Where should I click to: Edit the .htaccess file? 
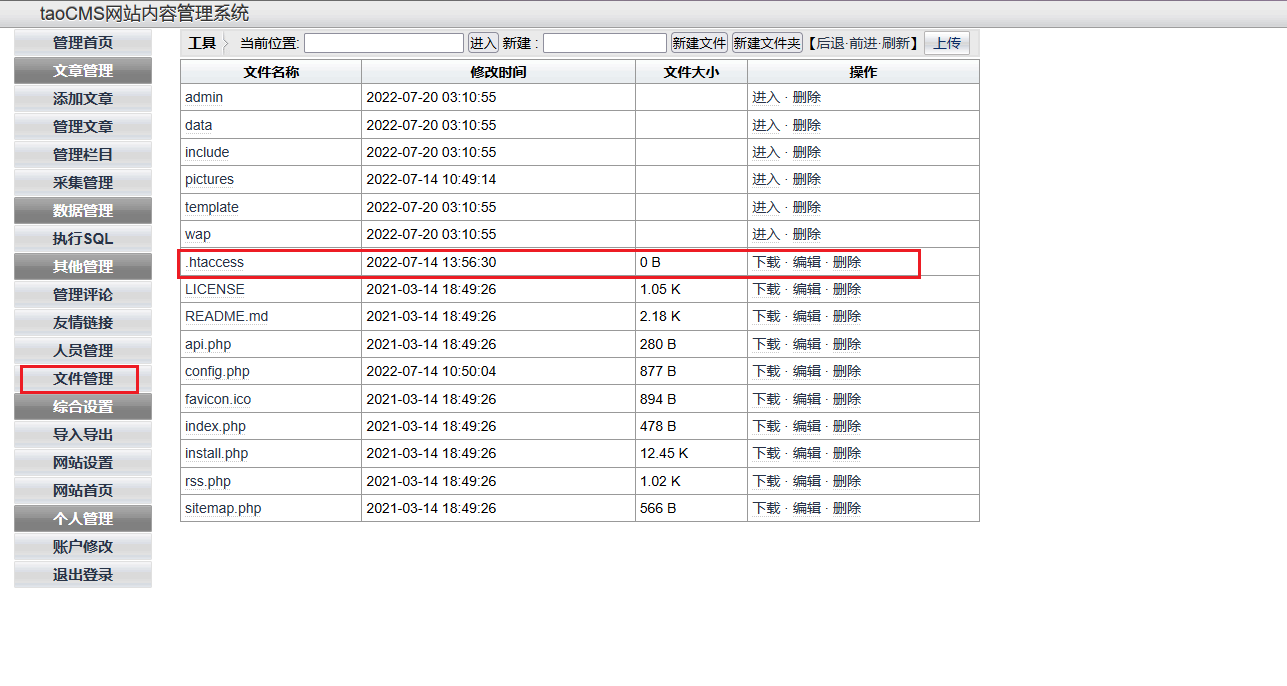tap(806, 262)
